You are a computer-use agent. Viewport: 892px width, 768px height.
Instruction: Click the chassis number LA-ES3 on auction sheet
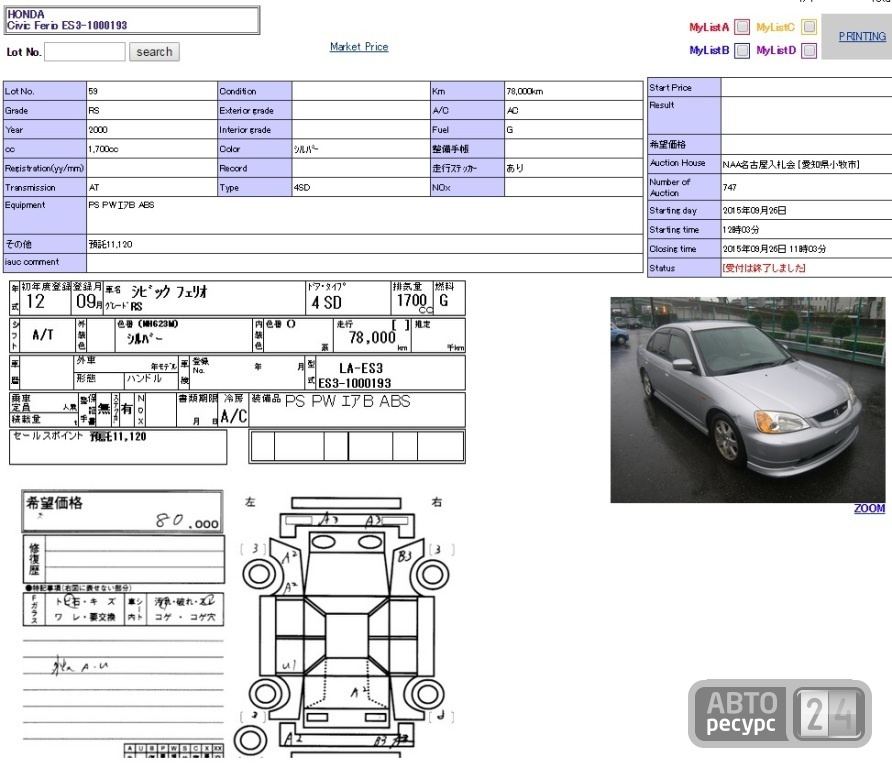click(x=361, y=368)
